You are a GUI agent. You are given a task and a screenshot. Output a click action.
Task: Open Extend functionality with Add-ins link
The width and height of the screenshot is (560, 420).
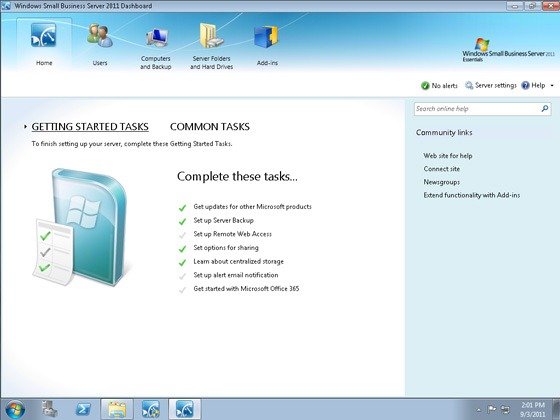(471, 195)
